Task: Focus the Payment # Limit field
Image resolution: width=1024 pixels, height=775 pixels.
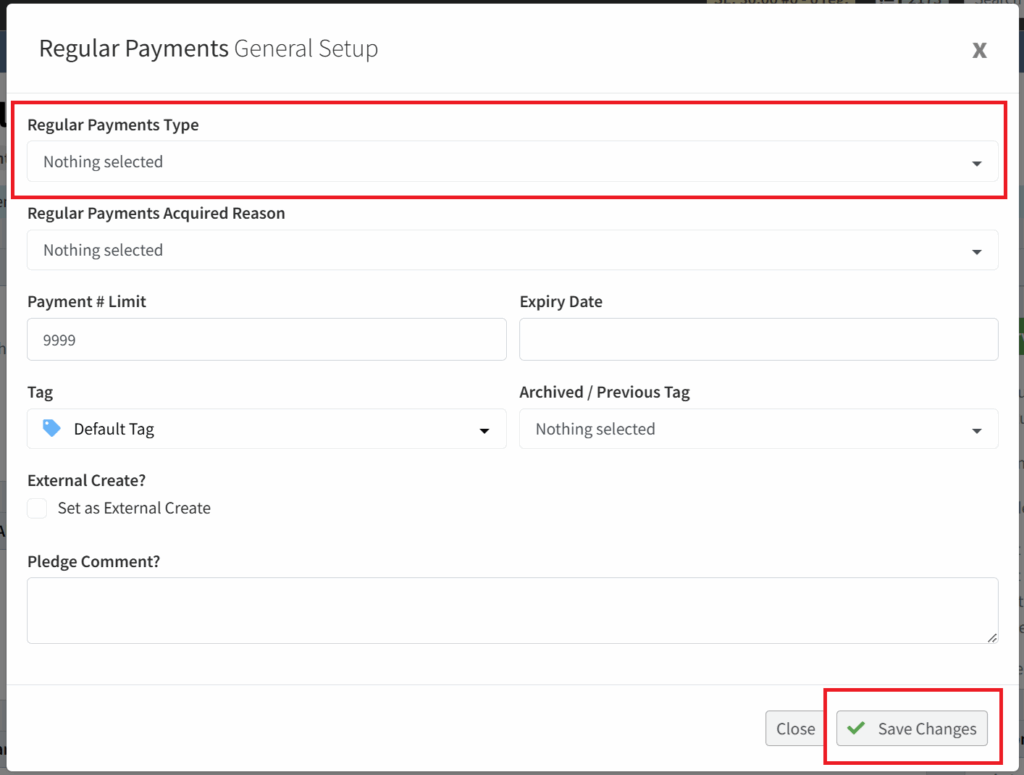Action: [266, 340]
